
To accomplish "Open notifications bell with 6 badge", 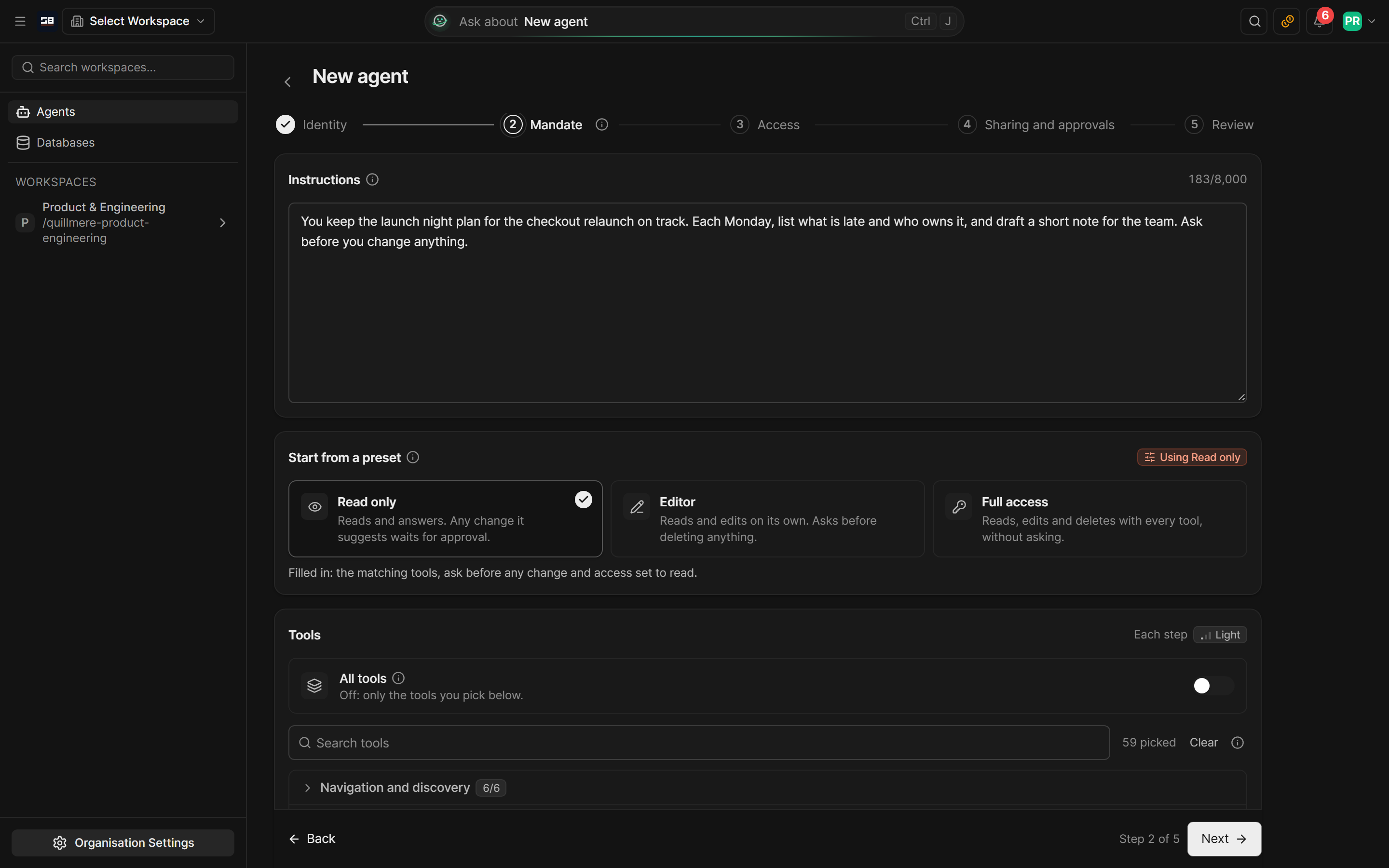I will click(x=1320, y=21).
